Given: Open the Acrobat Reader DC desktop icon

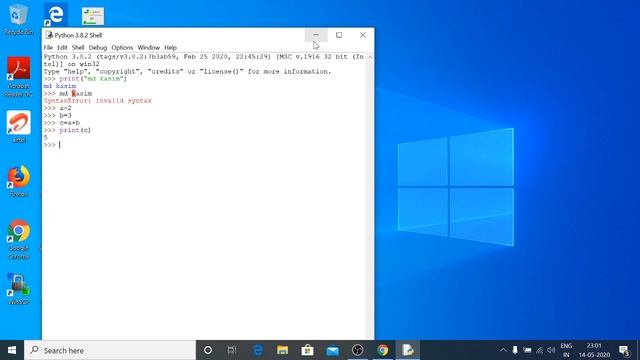Looking at the screenshot, I should pyautogui.click(x=18, y=77).
